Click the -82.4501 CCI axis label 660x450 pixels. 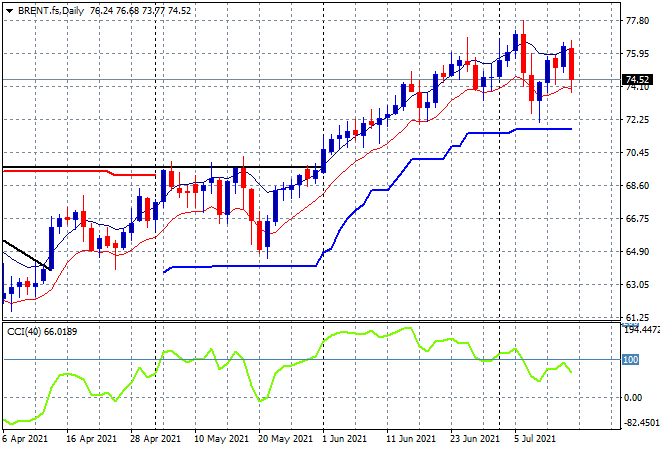tap(640, 422)
